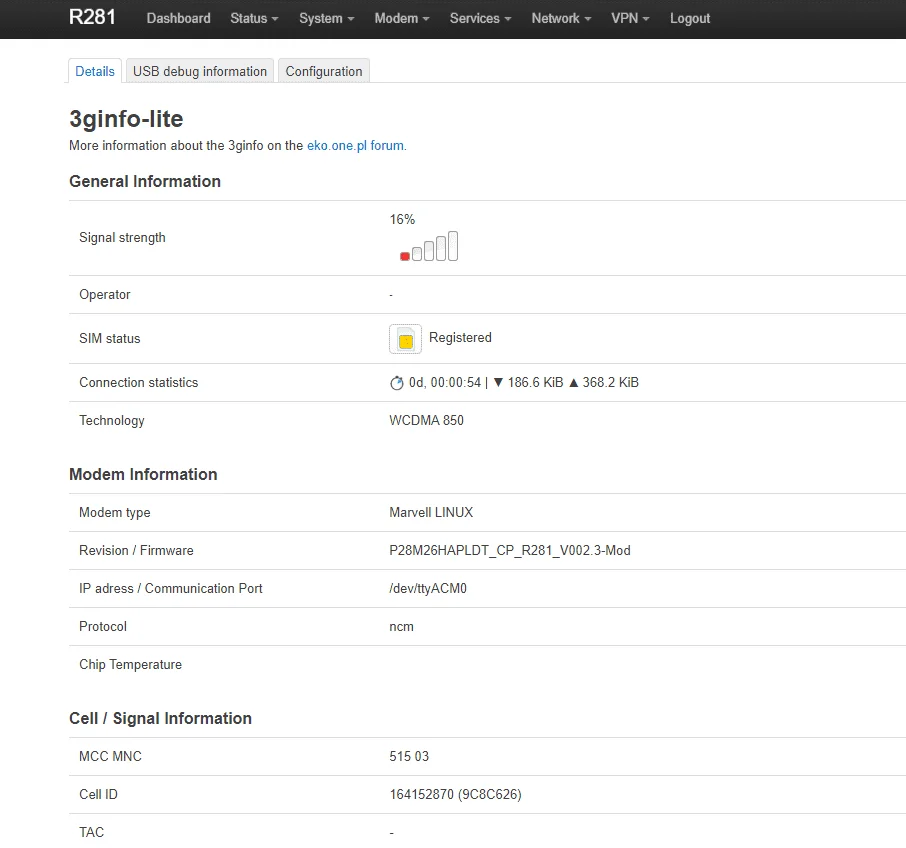Click the Cell ID label
This screenshot has width=906, height=848.
point(98,795)
